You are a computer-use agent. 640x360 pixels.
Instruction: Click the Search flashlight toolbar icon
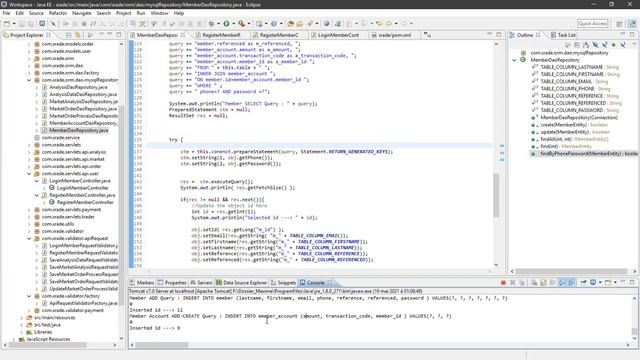point(310,24)
